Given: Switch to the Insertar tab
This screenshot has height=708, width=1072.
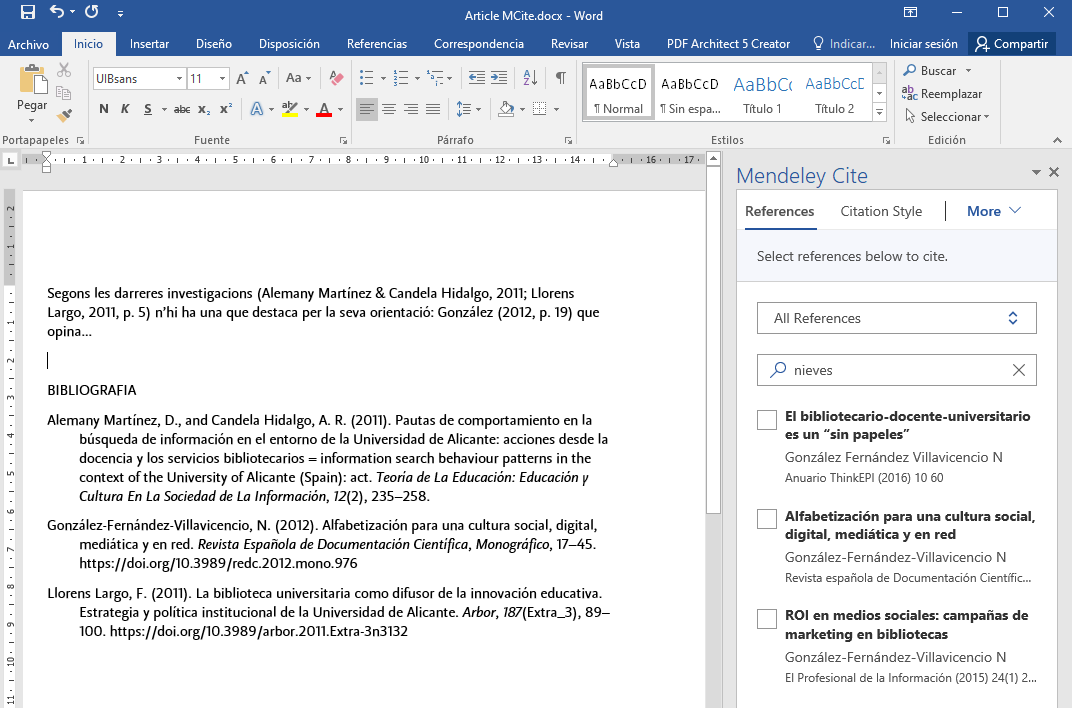Looking at the screenshot, I should click(x=149, y=44).
